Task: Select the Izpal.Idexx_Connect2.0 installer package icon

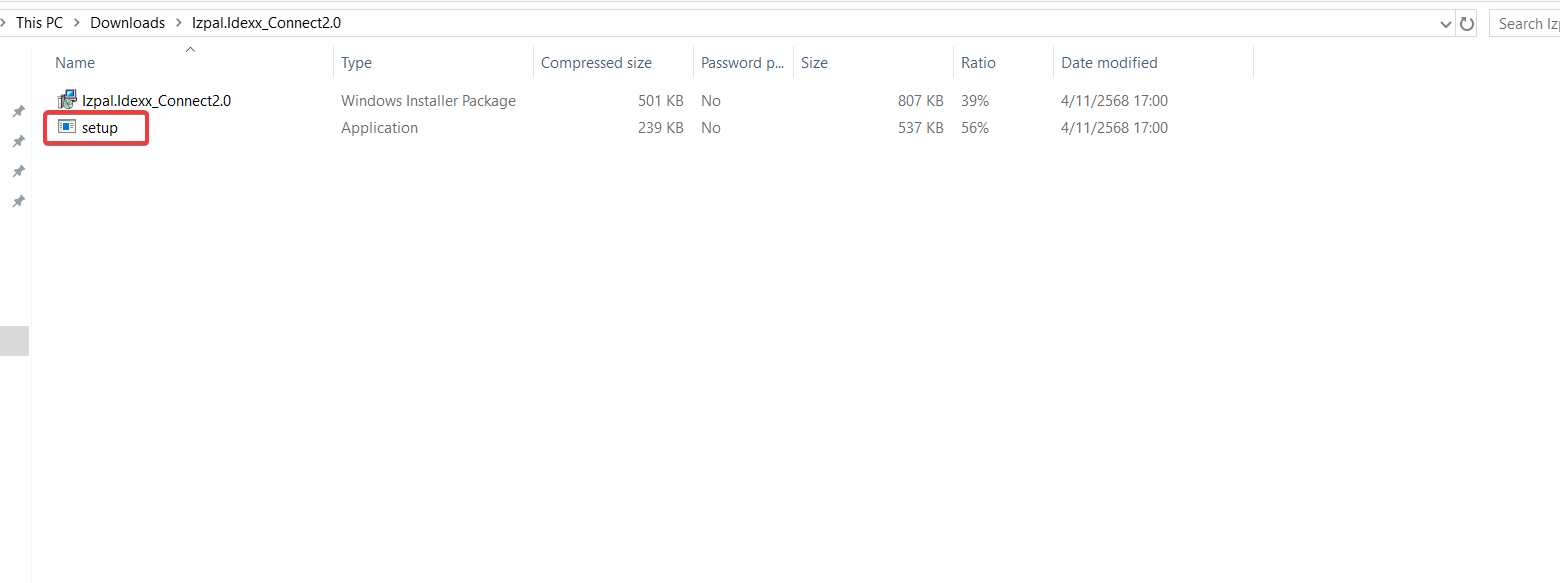Action: tap(67, 99)
